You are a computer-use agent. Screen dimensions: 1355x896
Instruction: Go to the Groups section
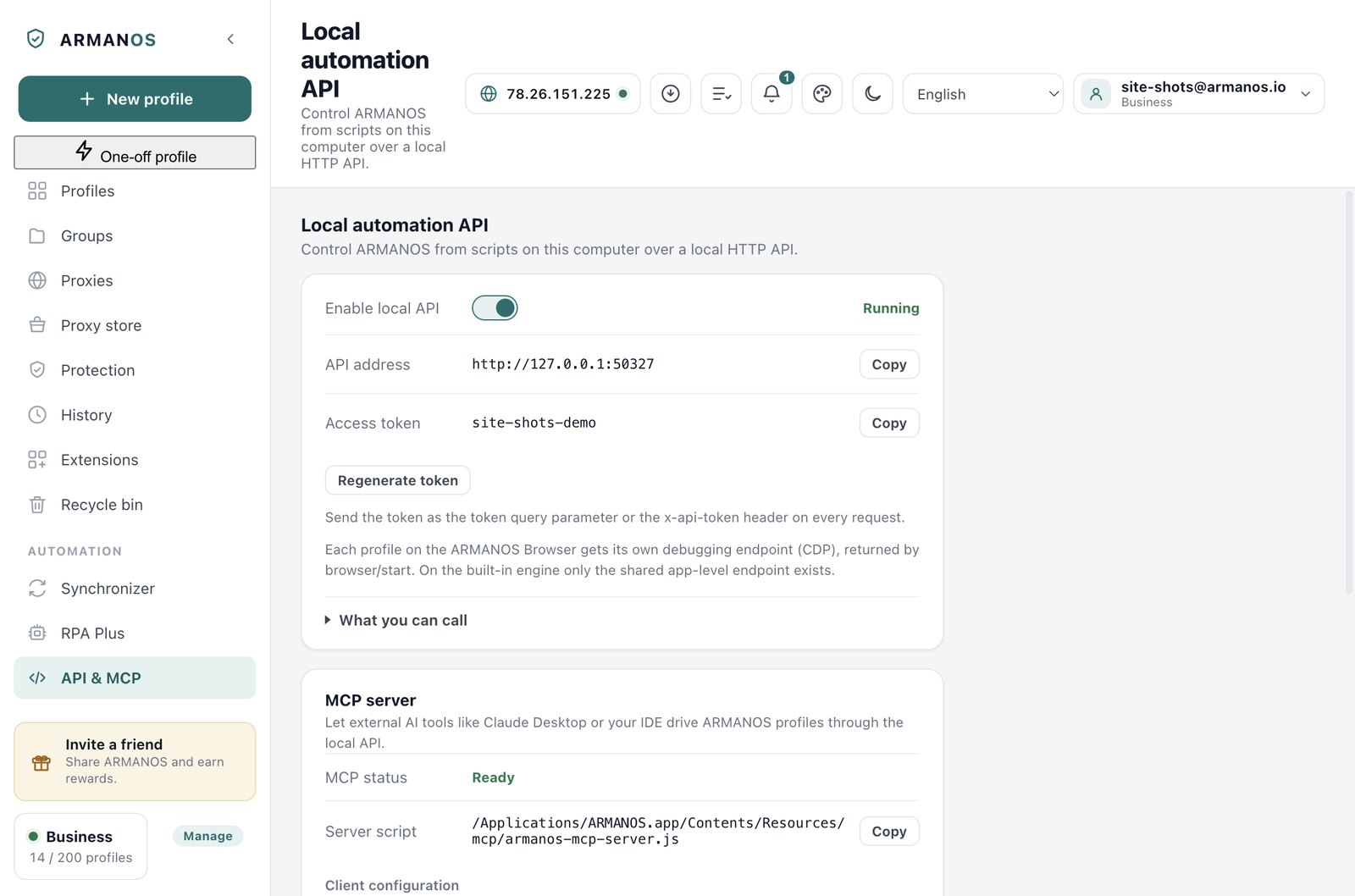tap(135, 235)
